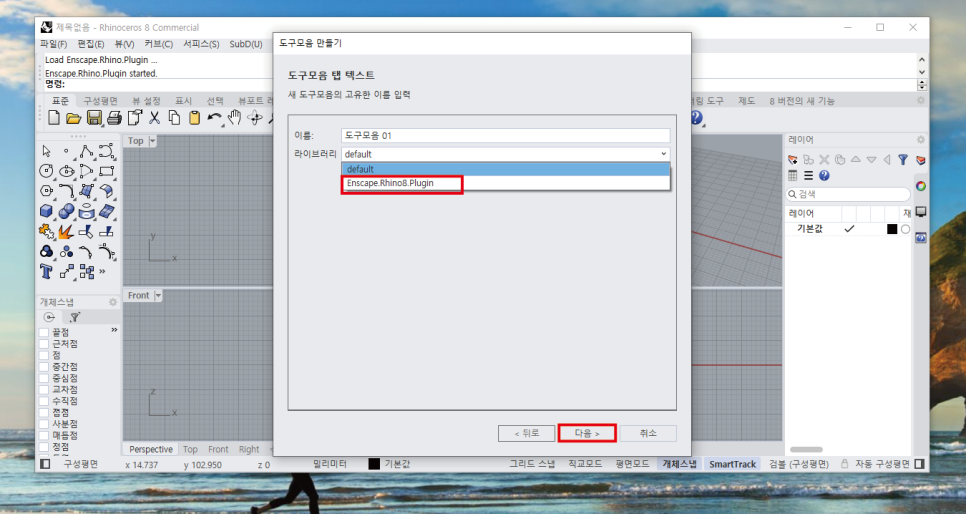This screenshot has height=514, width=966.
Task: Select the Box solid tool
Action: coord(46,211)
